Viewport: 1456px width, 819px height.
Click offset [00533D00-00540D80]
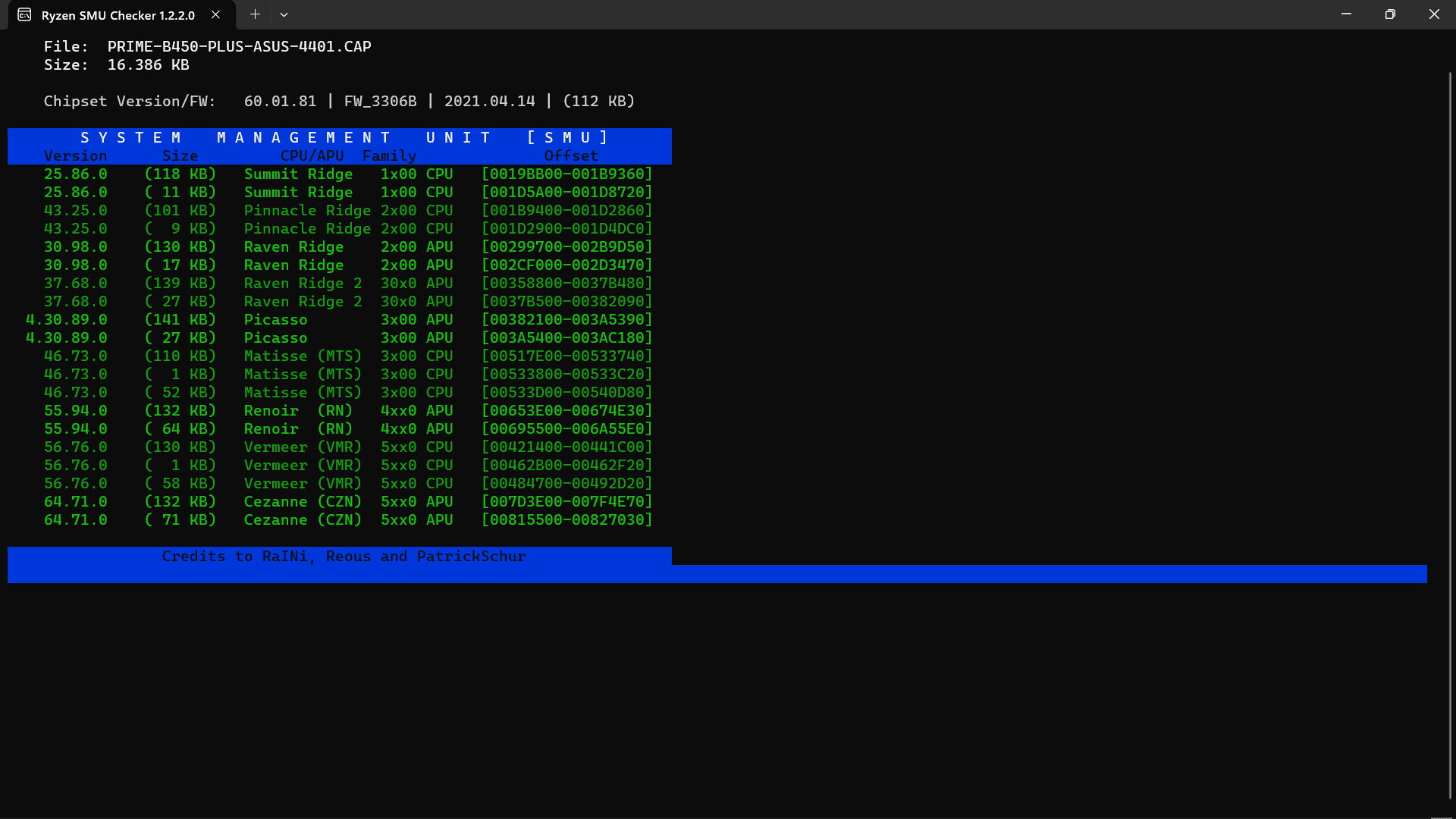pyautogui.click(x=567, y=392)
